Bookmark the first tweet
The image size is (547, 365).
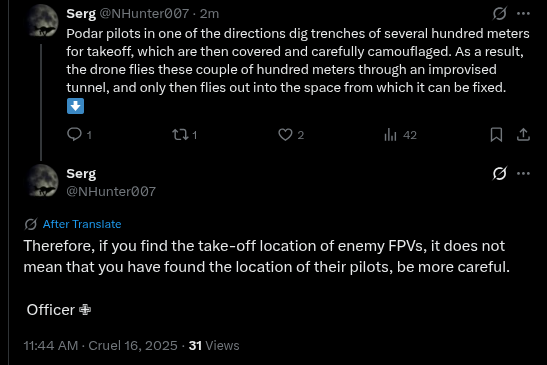496,135
